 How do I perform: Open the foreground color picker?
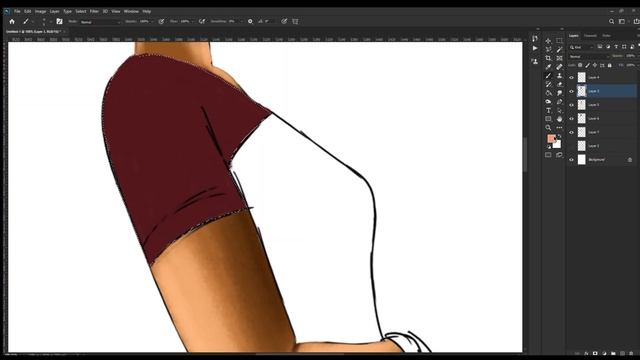551,139
